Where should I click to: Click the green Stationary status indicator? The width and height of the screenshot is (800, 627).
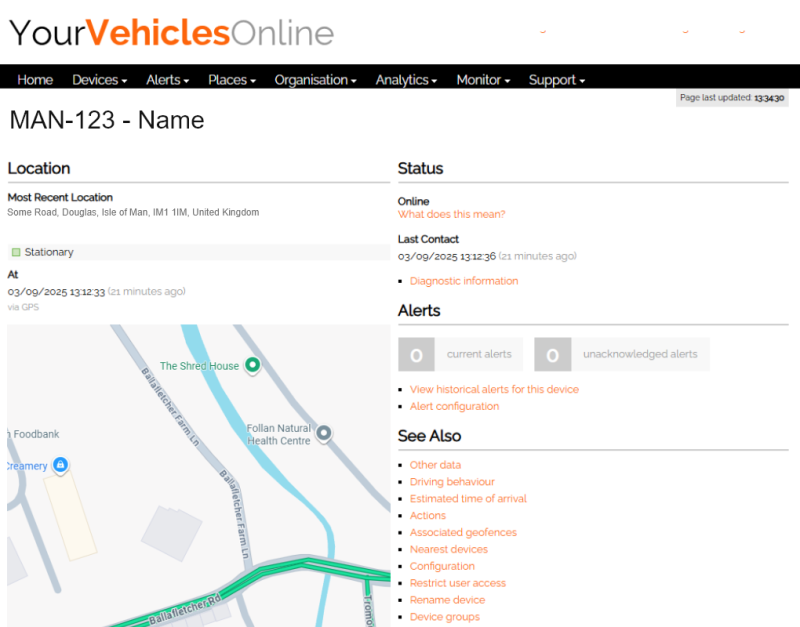16,252
